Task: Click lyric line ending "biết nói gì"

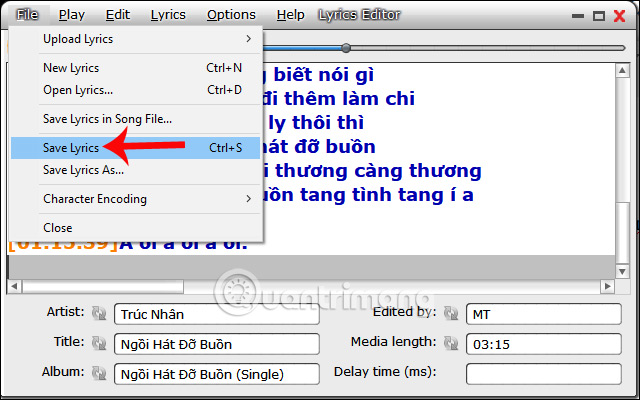Action: pyautogui.click(x=318, y=75)
